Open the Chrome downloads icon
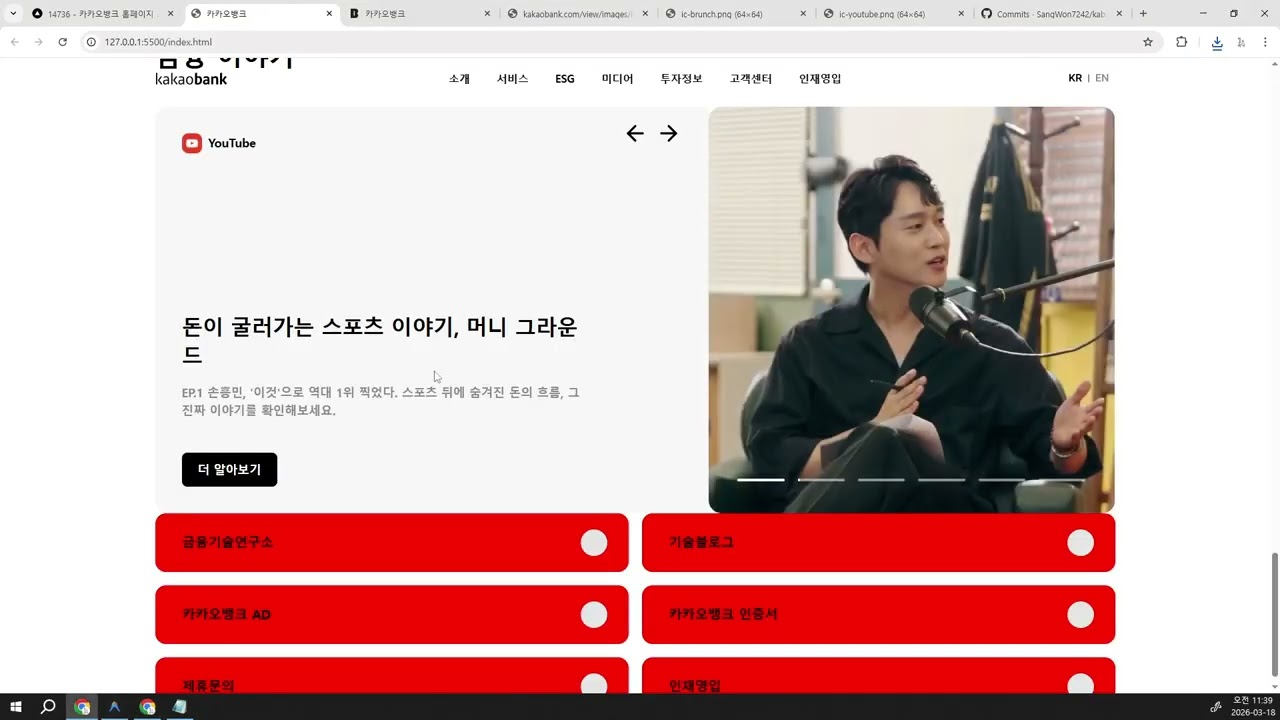The image size is (1280, 720). click(1217, 42)
